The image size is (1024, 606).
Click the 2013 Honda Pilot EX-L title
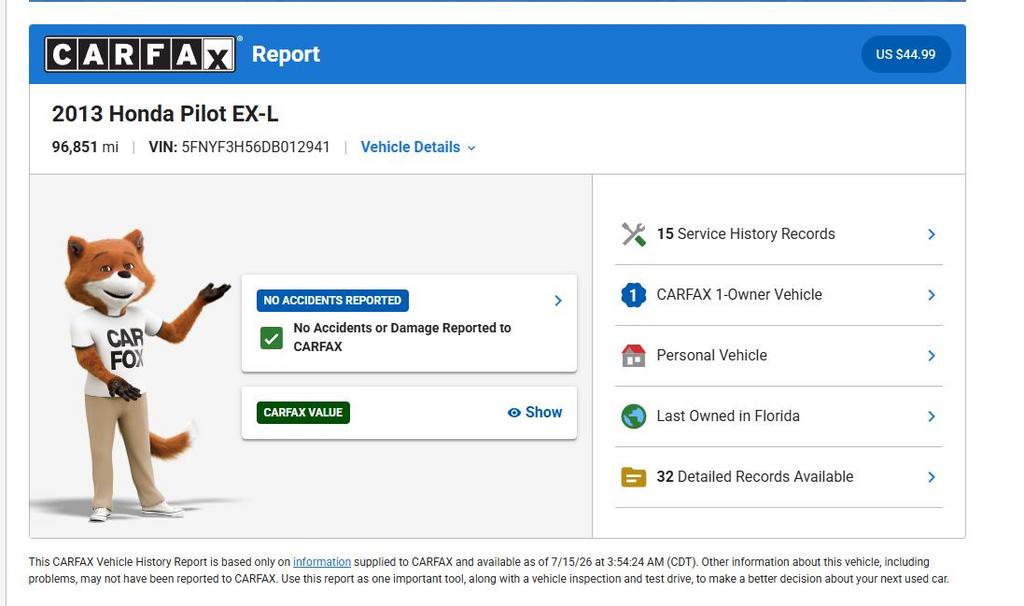pyautogui.click(x=165, y=114)
